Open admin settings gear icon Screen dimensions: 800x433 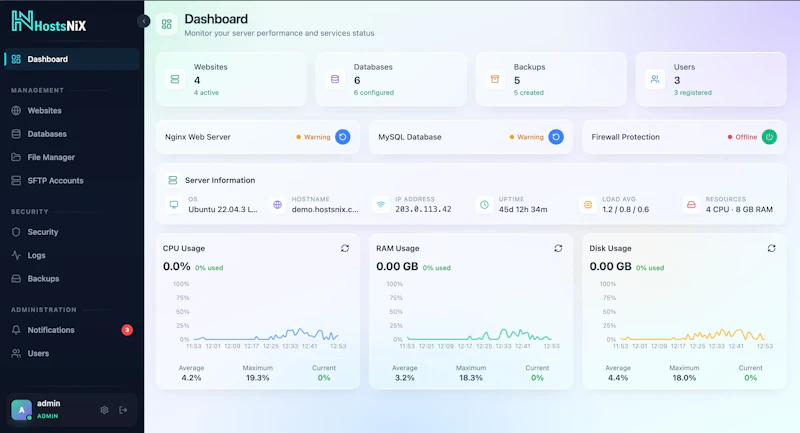104,410
